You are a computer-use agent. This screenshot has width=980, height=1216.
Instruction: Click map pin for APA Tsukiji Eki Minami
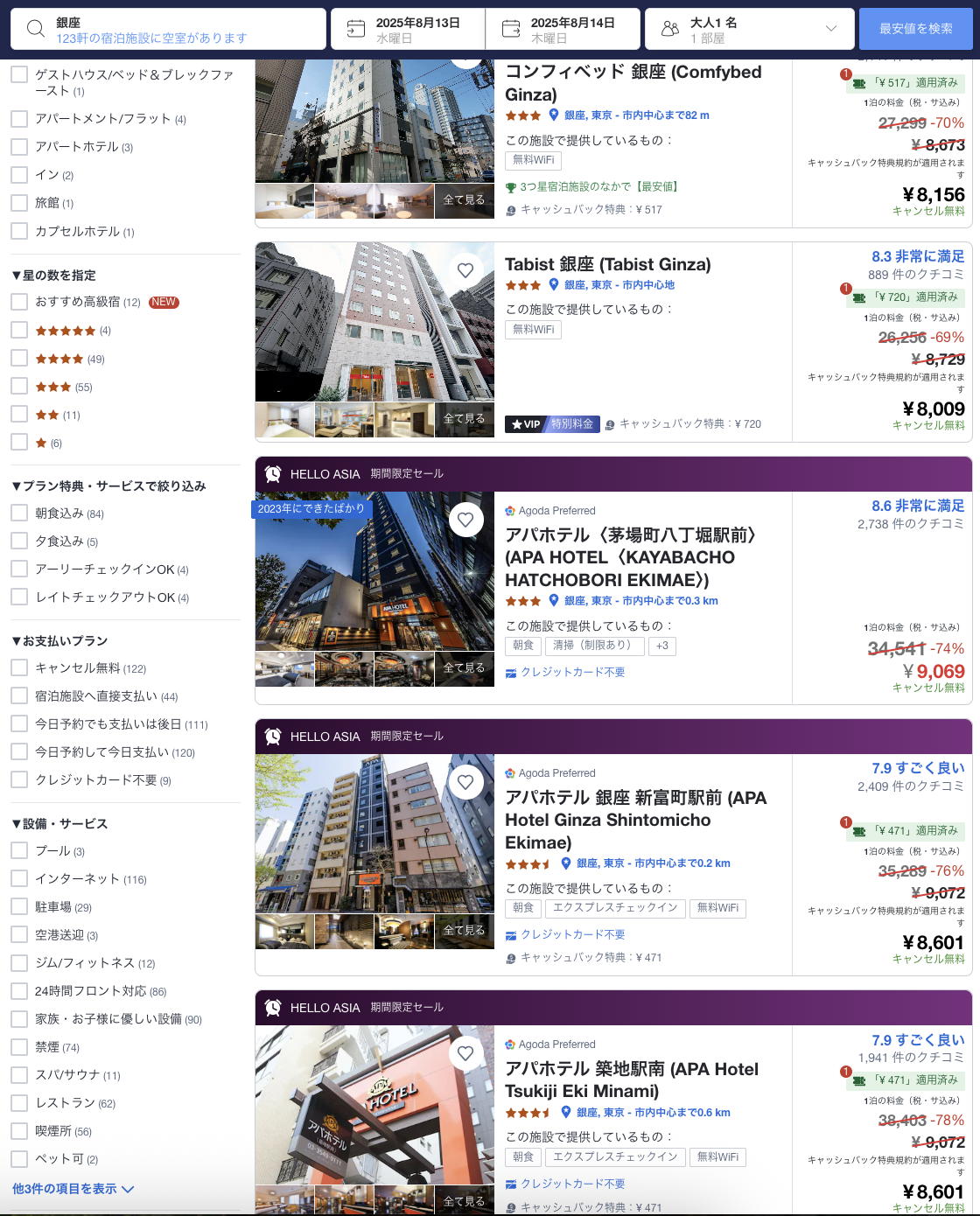566,1112
